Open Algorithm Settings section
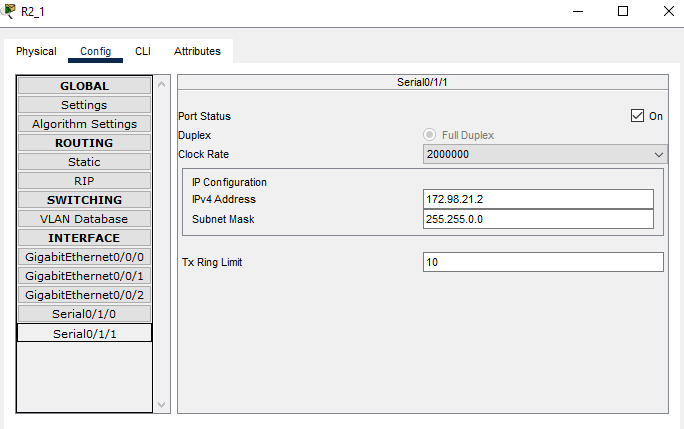 [84, 124]
